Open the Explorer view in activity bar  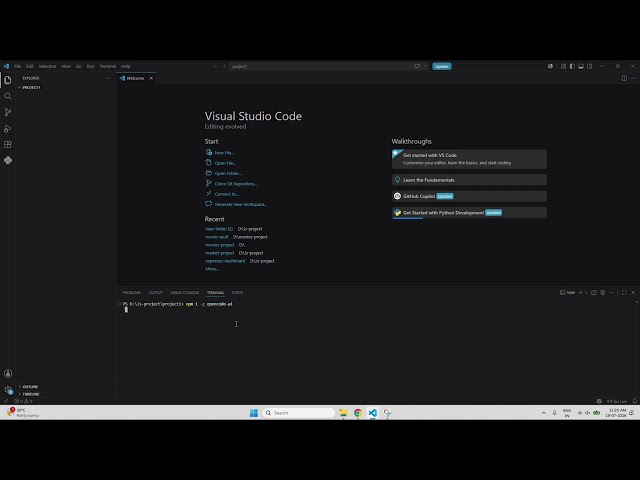8,80
